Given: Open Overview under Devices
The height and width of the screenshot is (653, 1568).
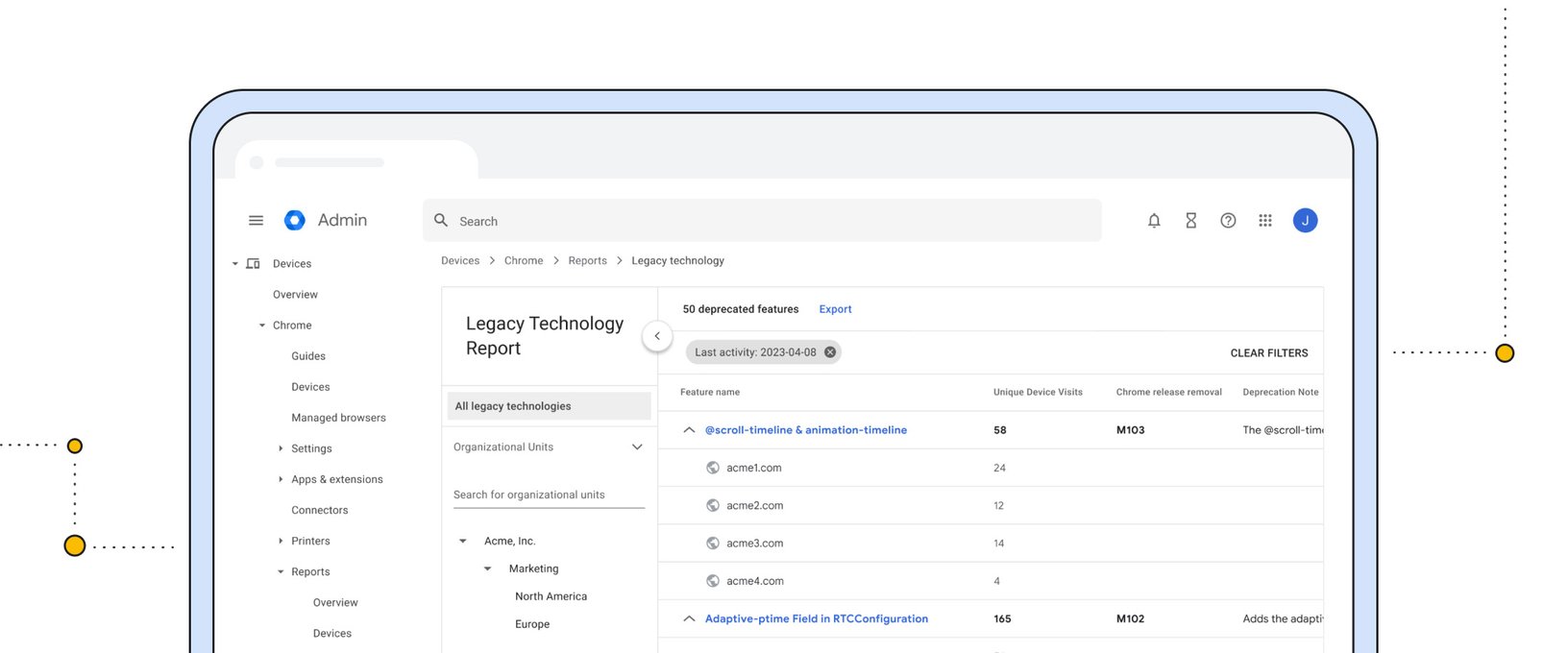Looking at the screenshot, I should pos(295,295).
